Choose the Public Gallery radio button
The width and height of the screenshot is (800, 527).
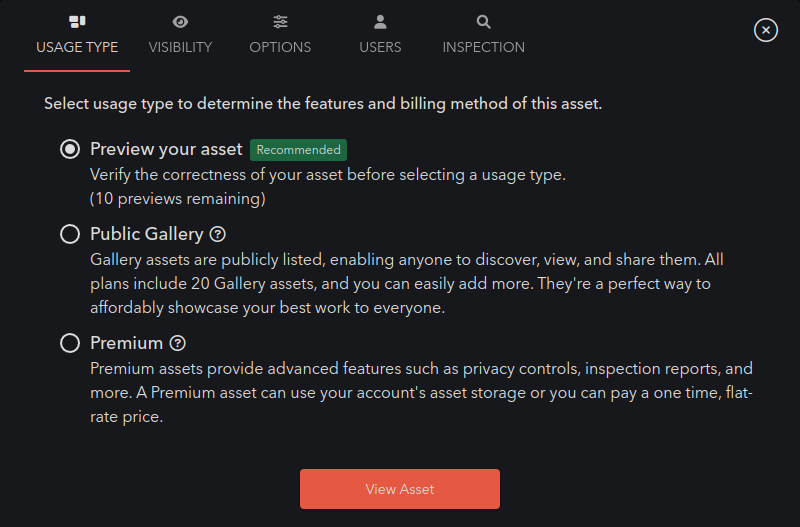[70, 234]
